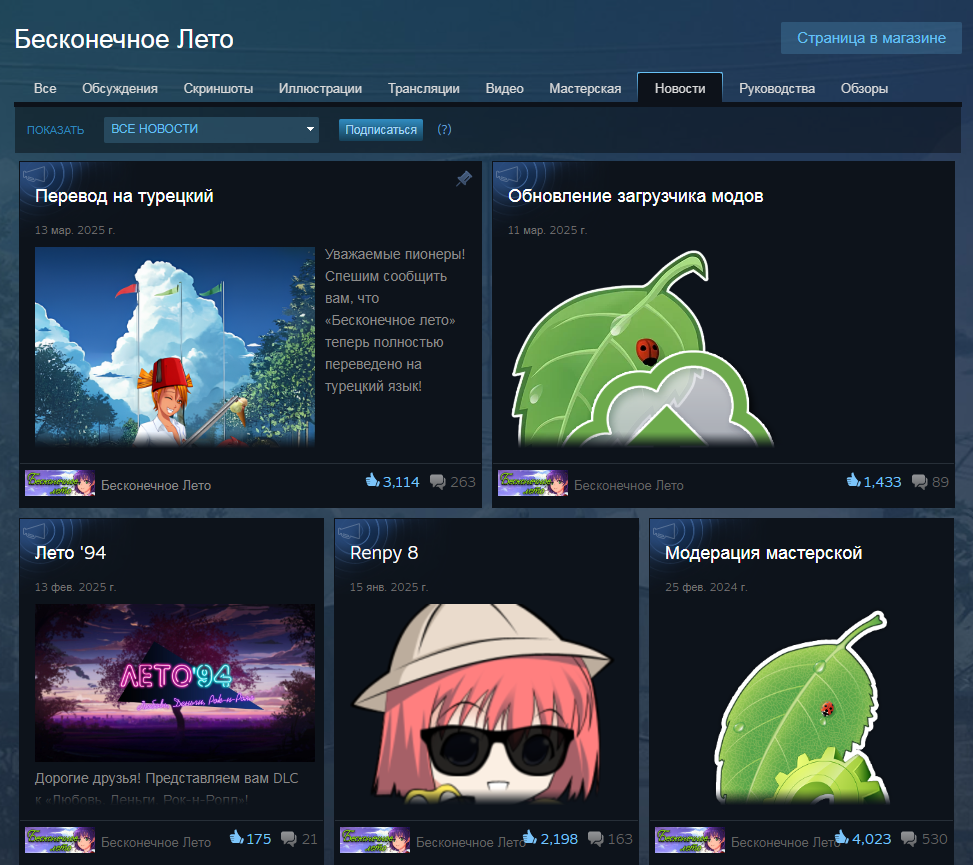Click the date 15 янв. 2025 г.
Viewport: 973px width, 865px height.
click(389, 587)
